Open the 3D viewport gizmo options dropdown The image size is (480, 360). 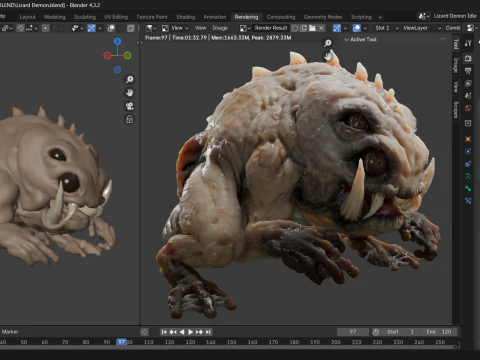pyautogui.click(x=100, y=28)
